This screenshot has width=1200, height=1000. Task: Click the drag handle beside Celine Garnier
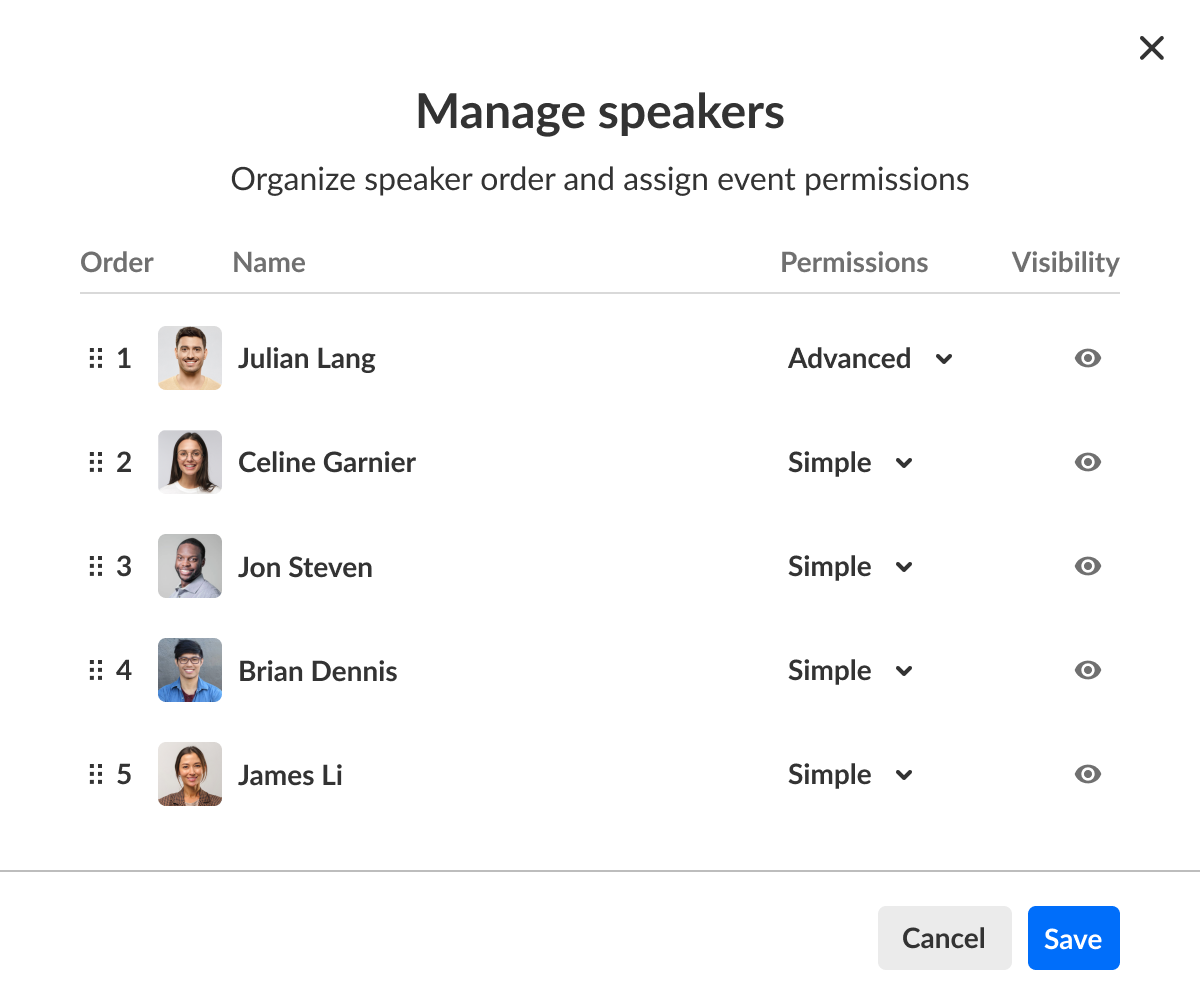(96, 462)
